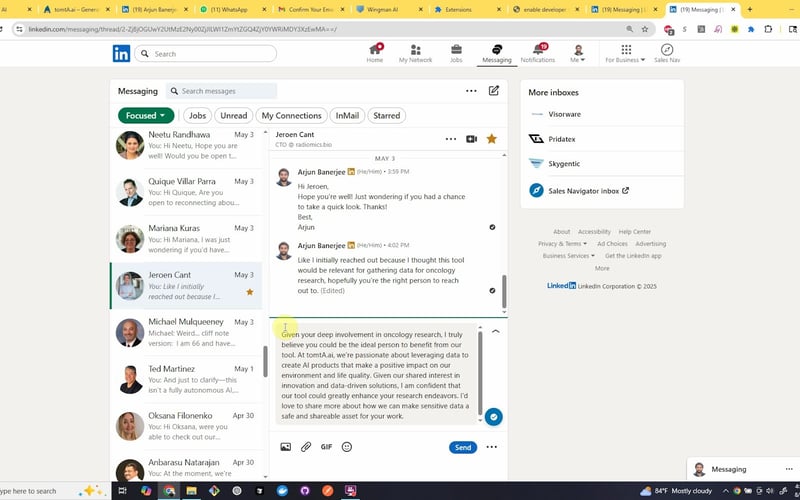Screen dimensions: 800x500
Task: Open Mariana Kuras conversation
Action: [x=186, y=239]
